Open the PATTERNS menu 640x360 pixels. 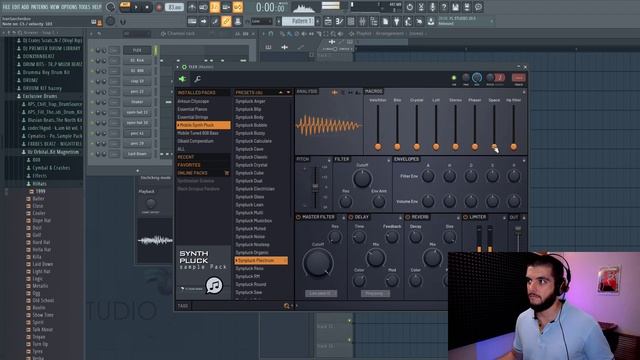coord(39,7)
